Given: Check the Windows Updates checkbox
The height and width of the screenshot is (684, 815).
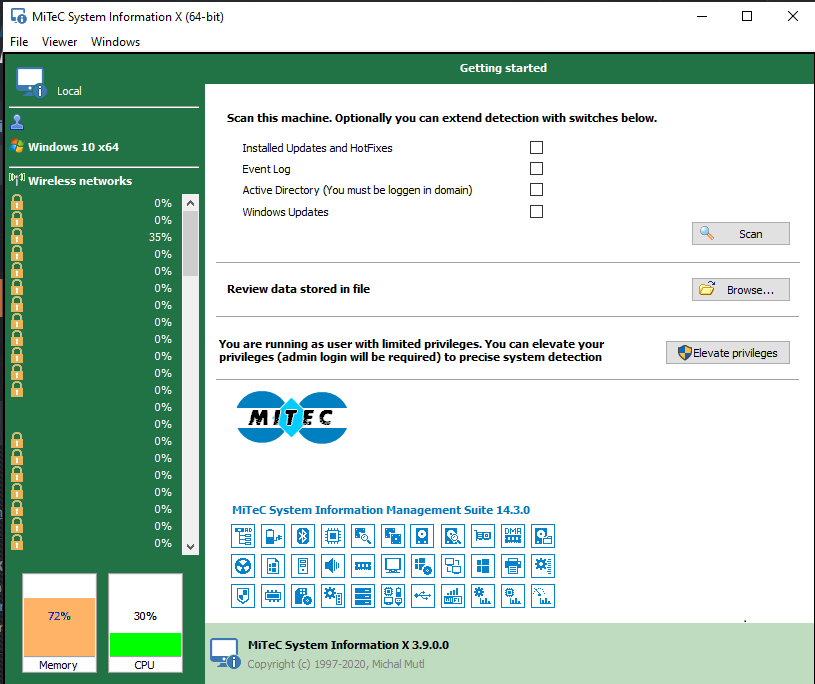Looking at the screenshot, I should [x=536, y=212].
